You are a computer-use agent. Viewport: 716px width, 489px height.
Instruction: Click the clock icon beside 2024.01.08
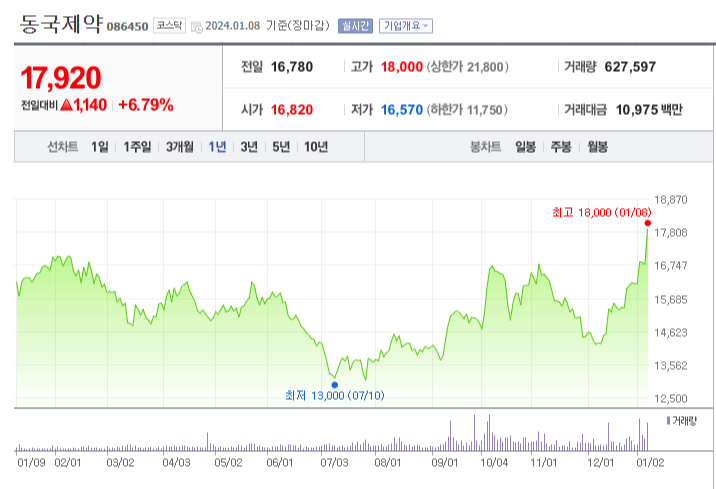click(x=197, y=27)
